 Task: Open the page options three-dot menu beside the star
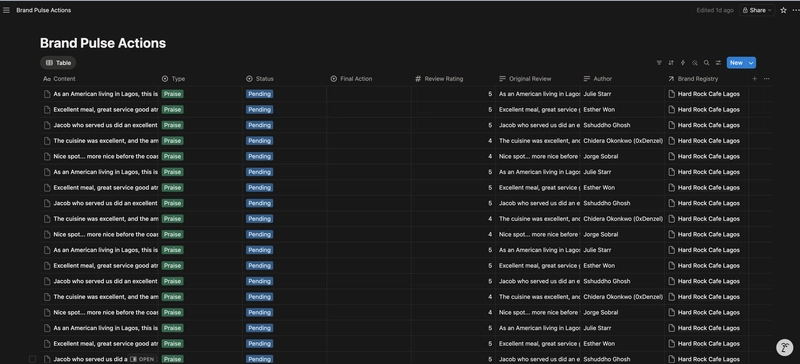click(x=795, y=10)
